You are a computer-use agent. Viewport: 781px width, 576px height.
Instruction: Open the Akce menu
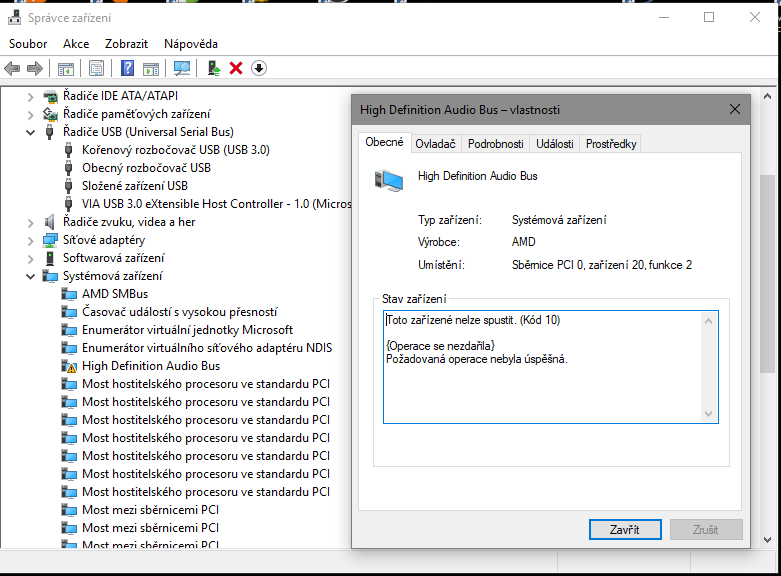(76, 44)
